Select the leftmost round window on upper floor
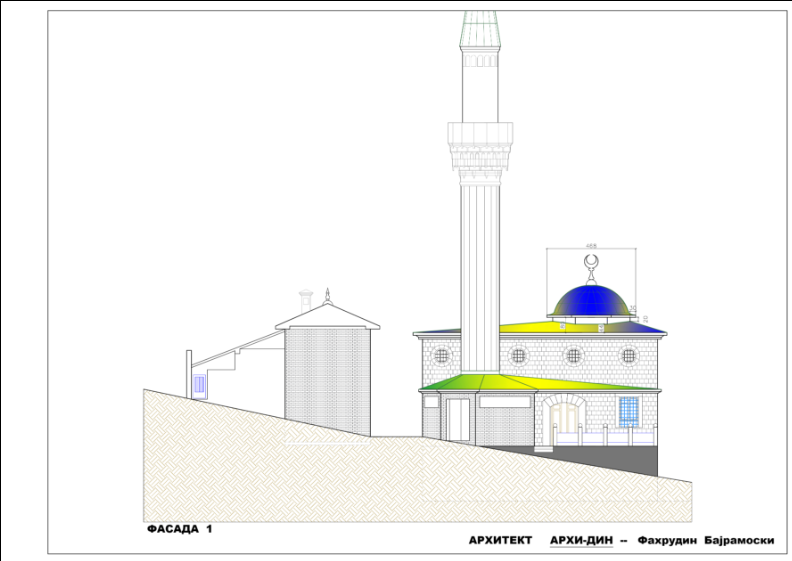Viewport: 792px width, 561px height. [x=442, y=355]
